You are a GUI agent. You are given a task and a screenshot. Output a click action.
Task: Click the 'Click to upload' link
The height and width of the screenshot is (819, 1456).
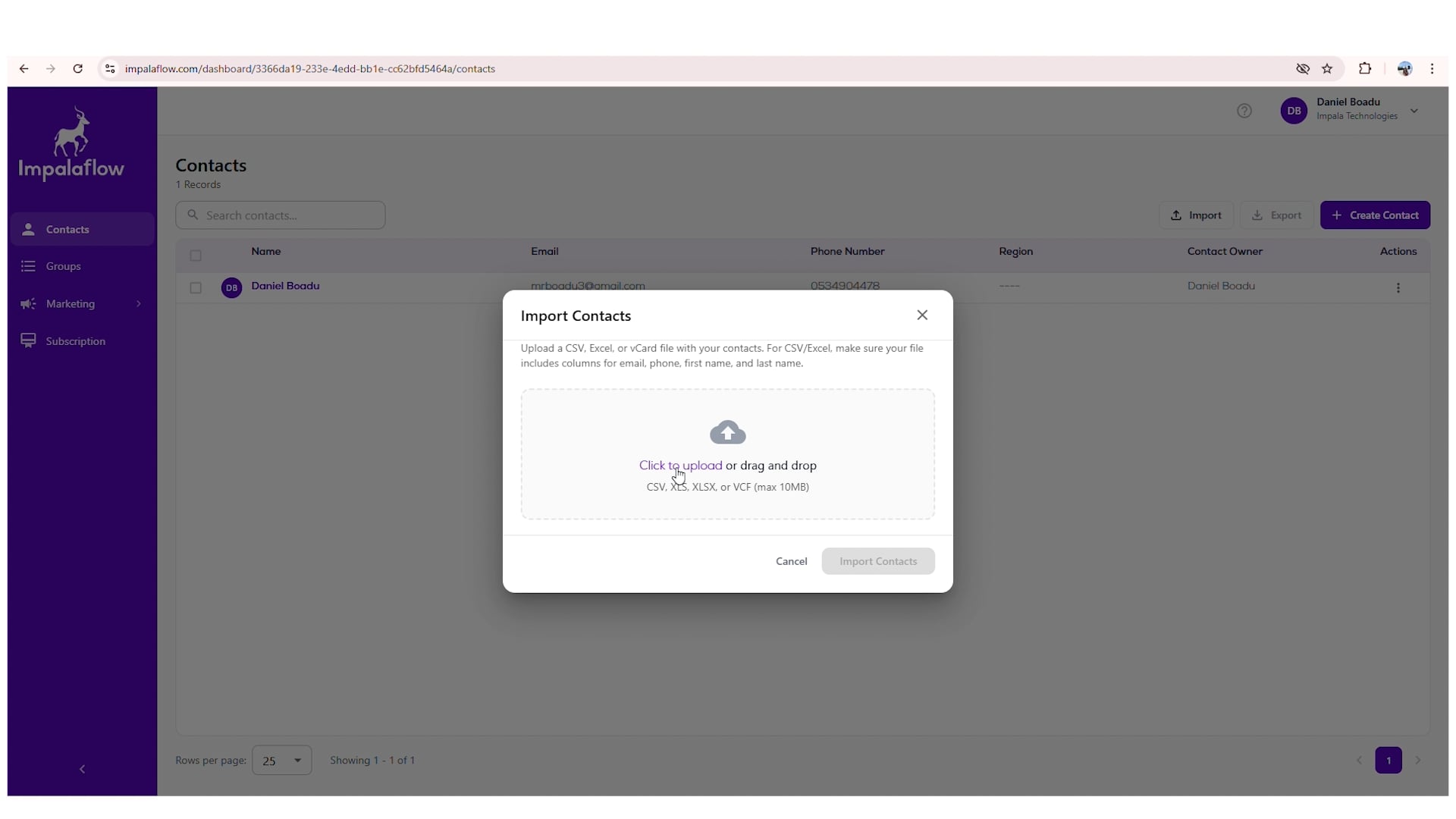tap(679, 465)
